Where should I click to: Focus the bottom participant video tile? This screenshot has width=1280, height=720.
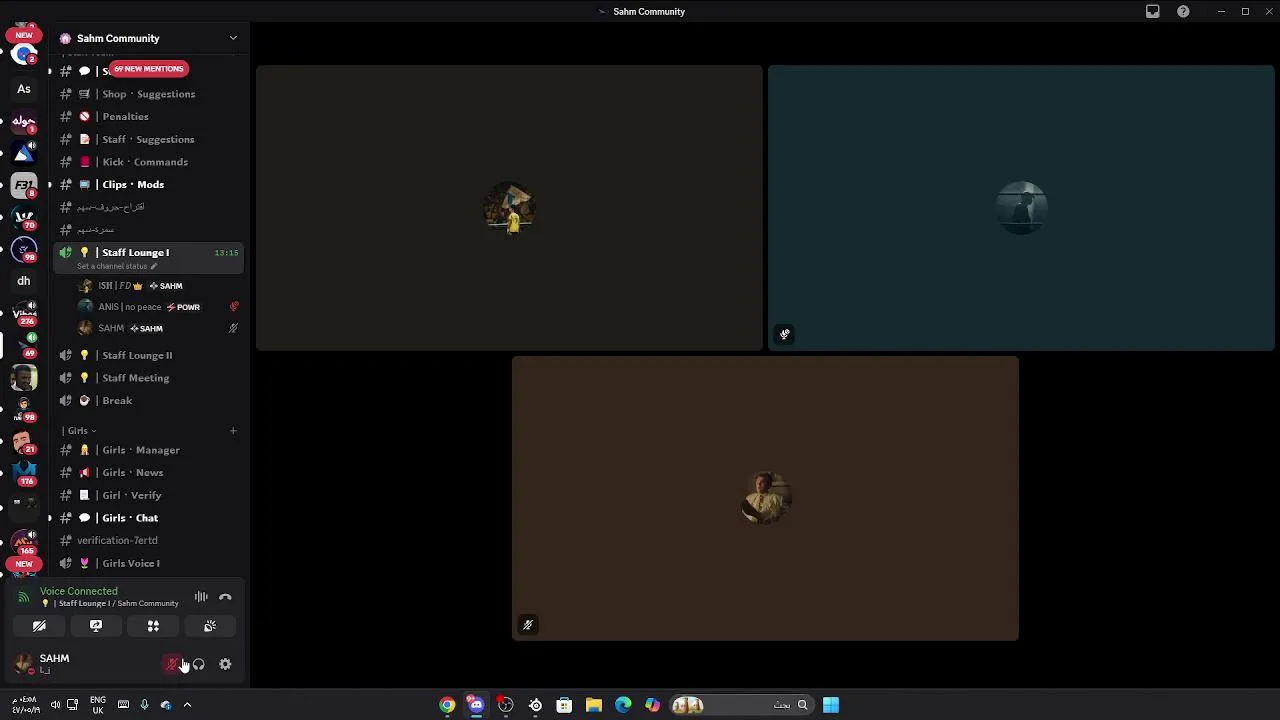coord(765,498)
